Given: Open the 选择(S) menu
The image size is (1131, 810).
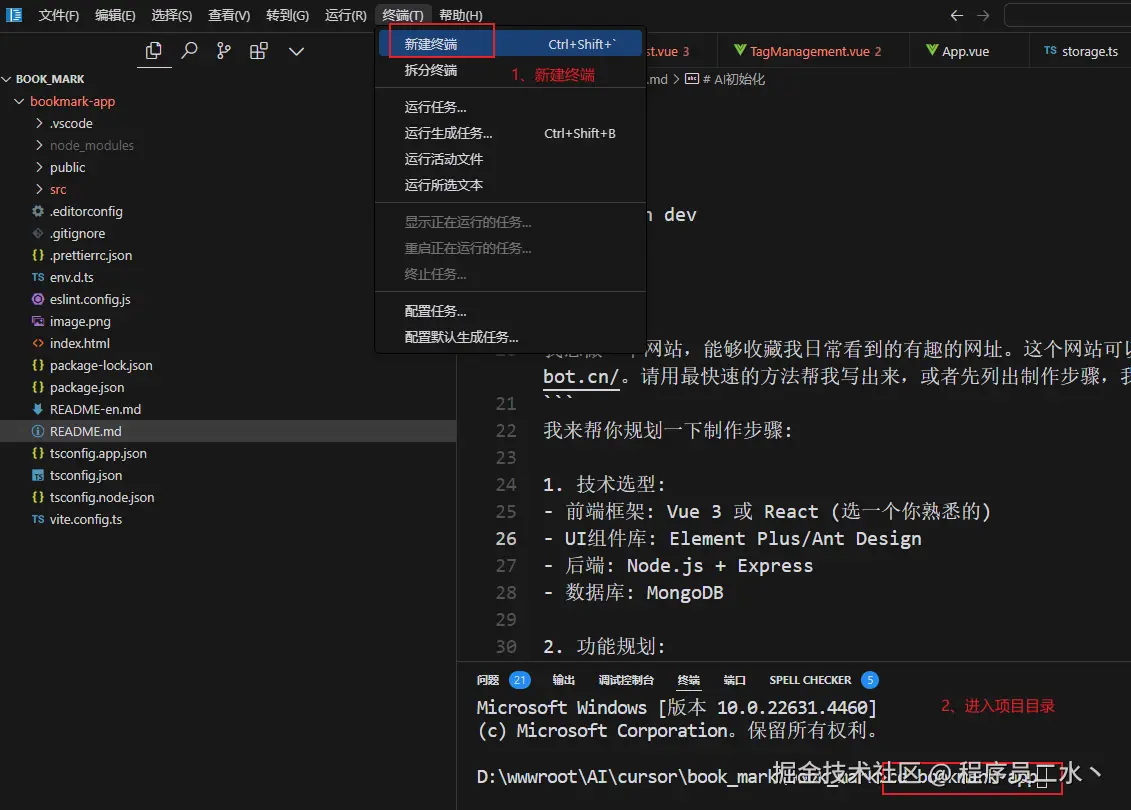Looking at the screenshot, I should pos(172,15).
